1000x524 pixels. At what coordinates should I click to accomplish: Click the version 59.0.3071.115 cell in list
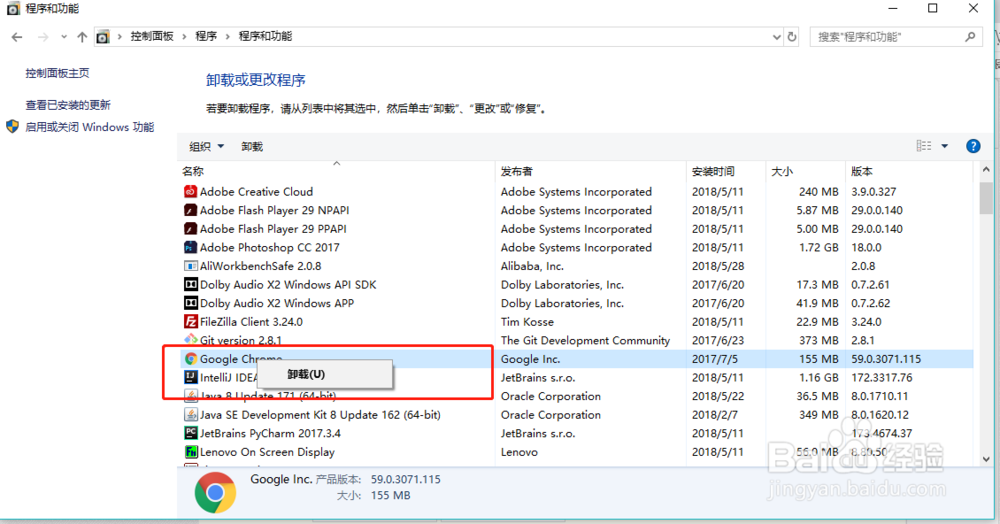click(886, 359)
